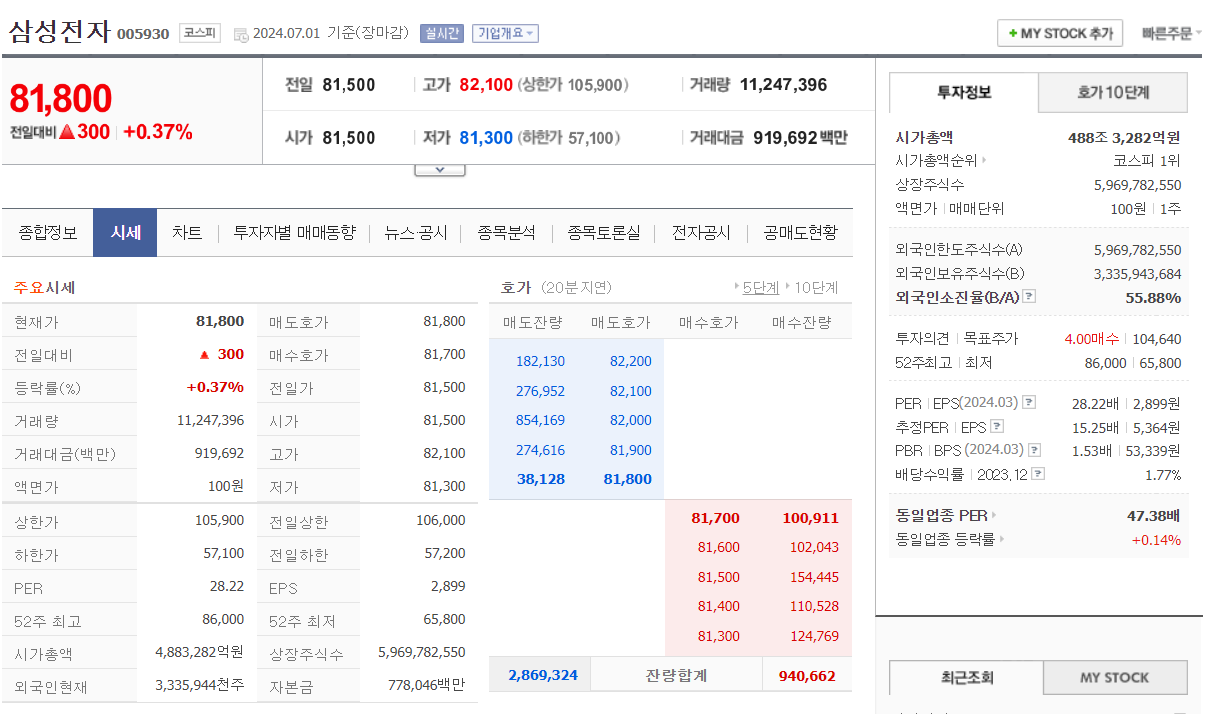
Task: Click the large current price 81,800
Action: click(x=61, y=99)
